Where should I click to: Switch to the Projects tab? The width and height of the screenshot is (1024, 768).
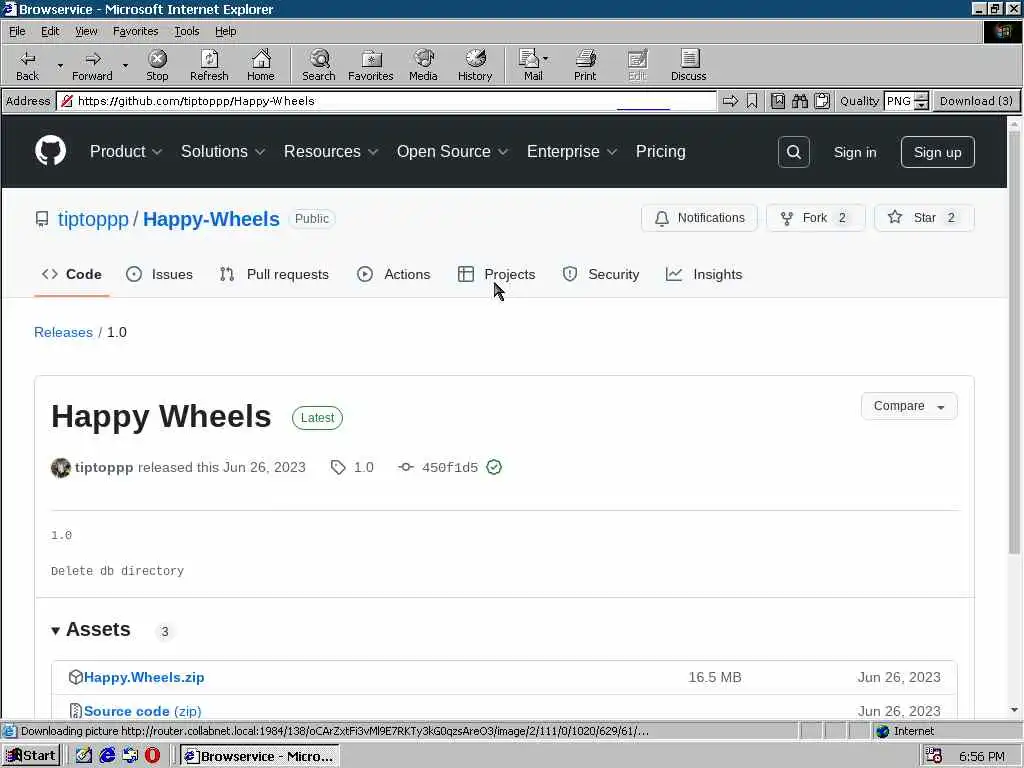point(496,274)
